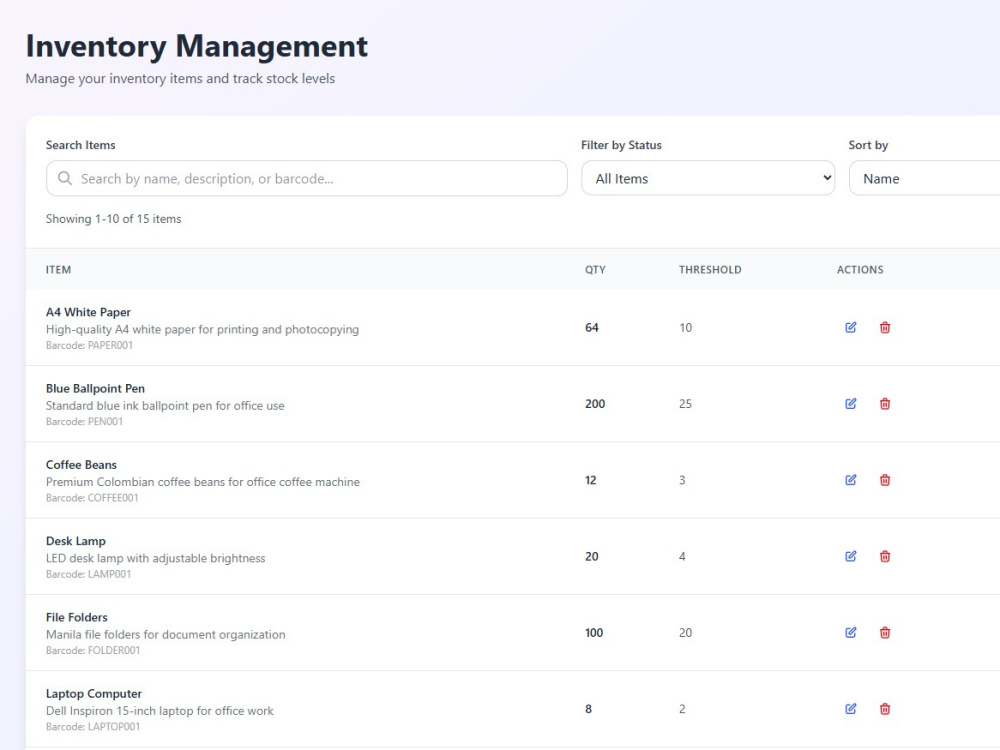Delete the File Folders item

(x=885, y=633)
